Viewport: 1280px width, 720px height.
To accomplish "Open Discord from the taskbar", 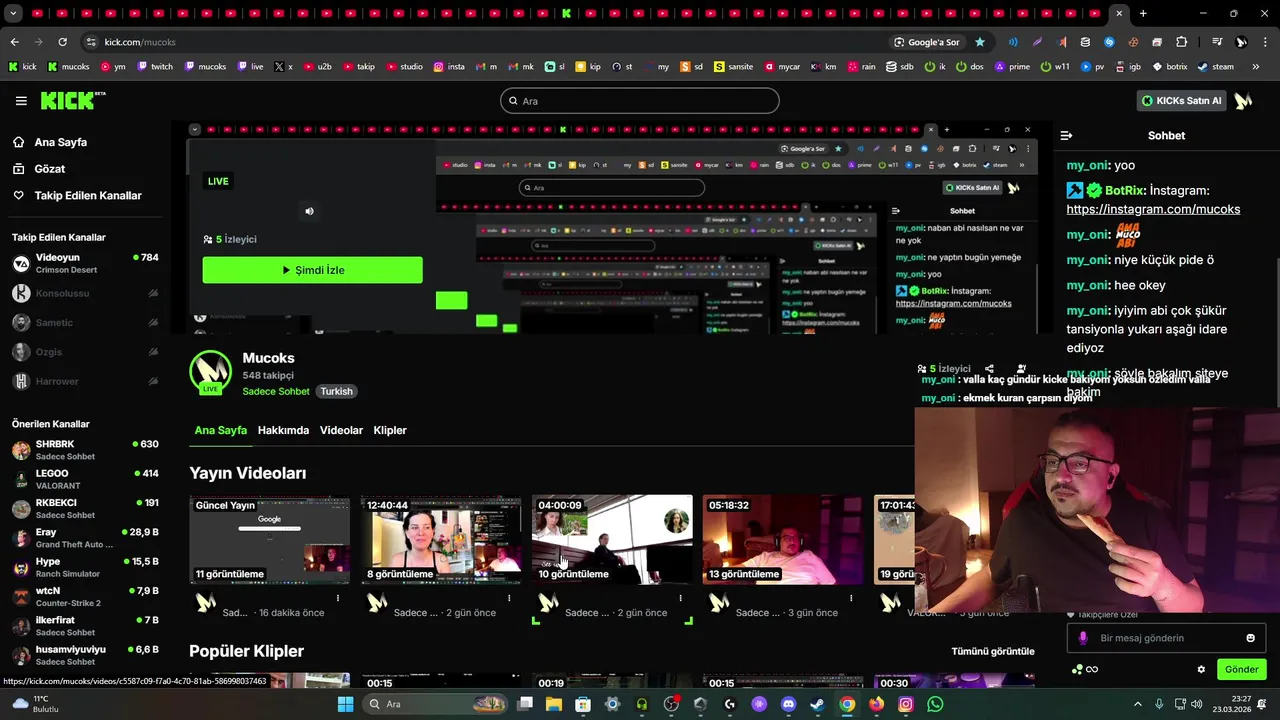I will (x=788, y=704).
